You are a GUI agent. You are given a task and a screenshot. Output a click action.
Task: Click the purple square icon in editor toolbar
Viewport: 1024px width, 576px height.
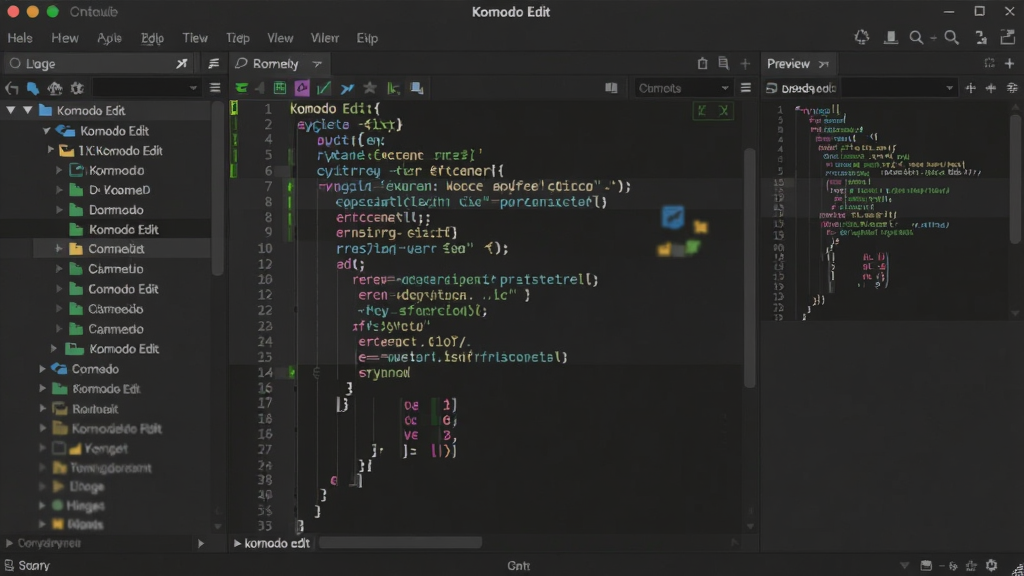(x=302, y=88)
